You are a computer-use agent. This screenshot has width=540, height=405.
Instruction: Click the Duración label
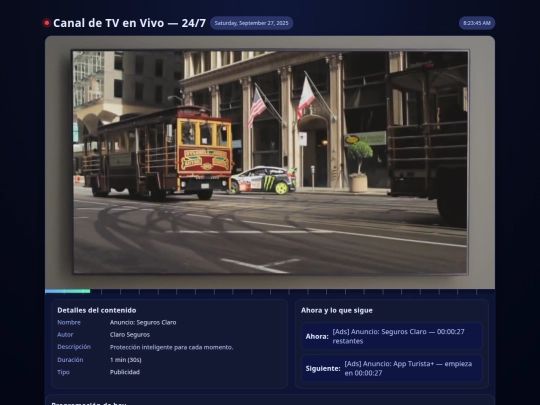tap(70, 360)
